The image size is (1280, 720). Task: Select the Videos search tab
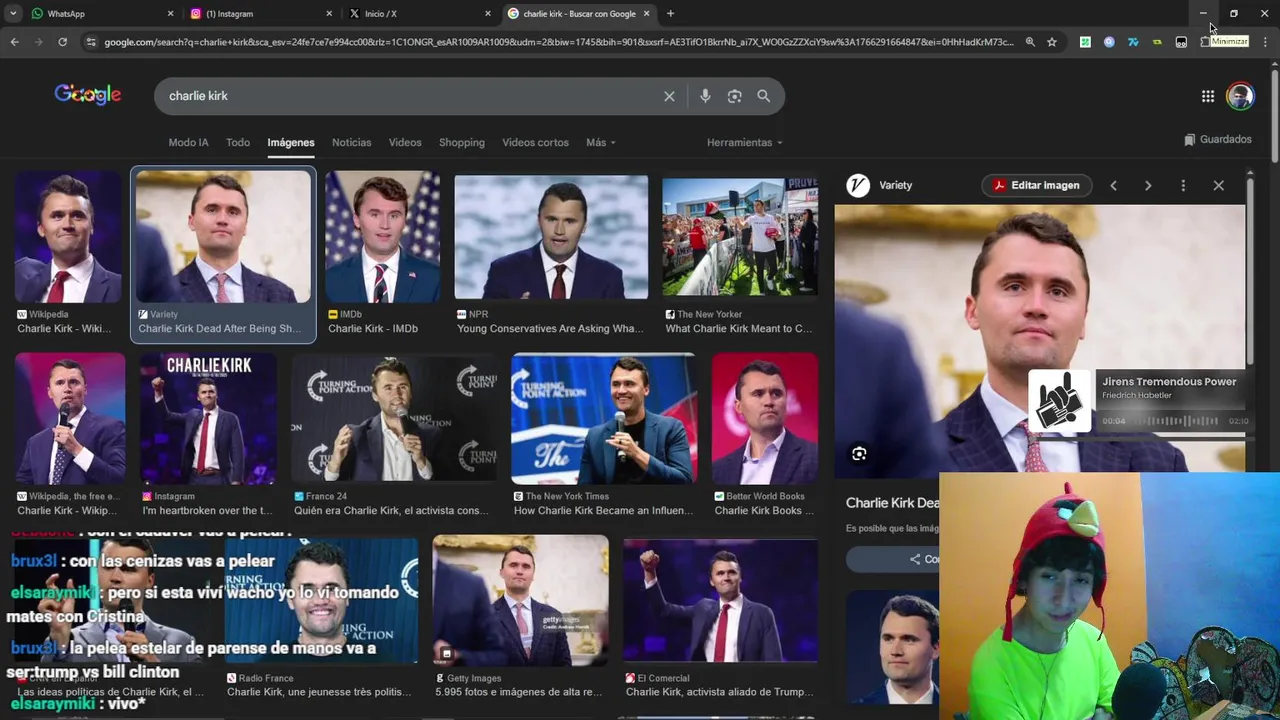coord(405,142)
